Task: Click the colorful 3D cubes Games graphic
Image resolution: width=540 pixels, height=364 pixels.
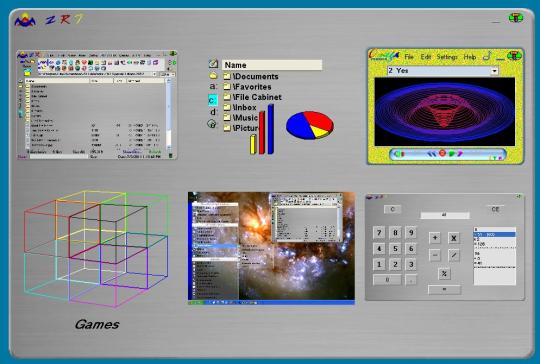Action: tap(96, 249)
